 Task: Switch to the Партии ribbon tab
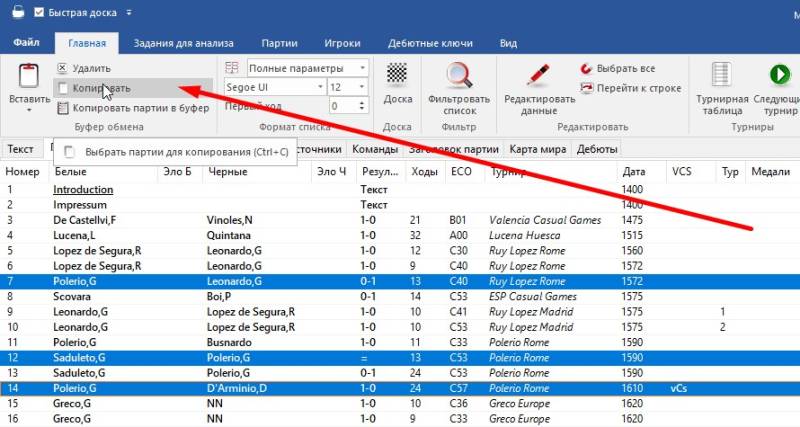click(279, 43)
